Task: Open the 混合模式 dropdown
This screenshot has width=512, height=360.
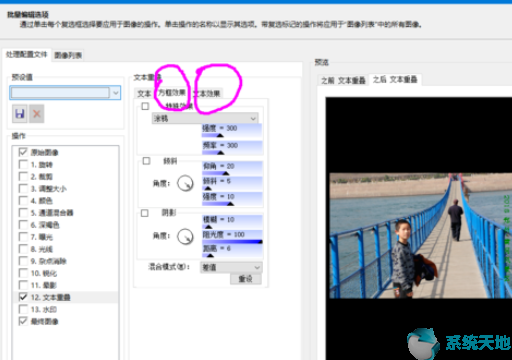Action: click(x=231, y=267)
